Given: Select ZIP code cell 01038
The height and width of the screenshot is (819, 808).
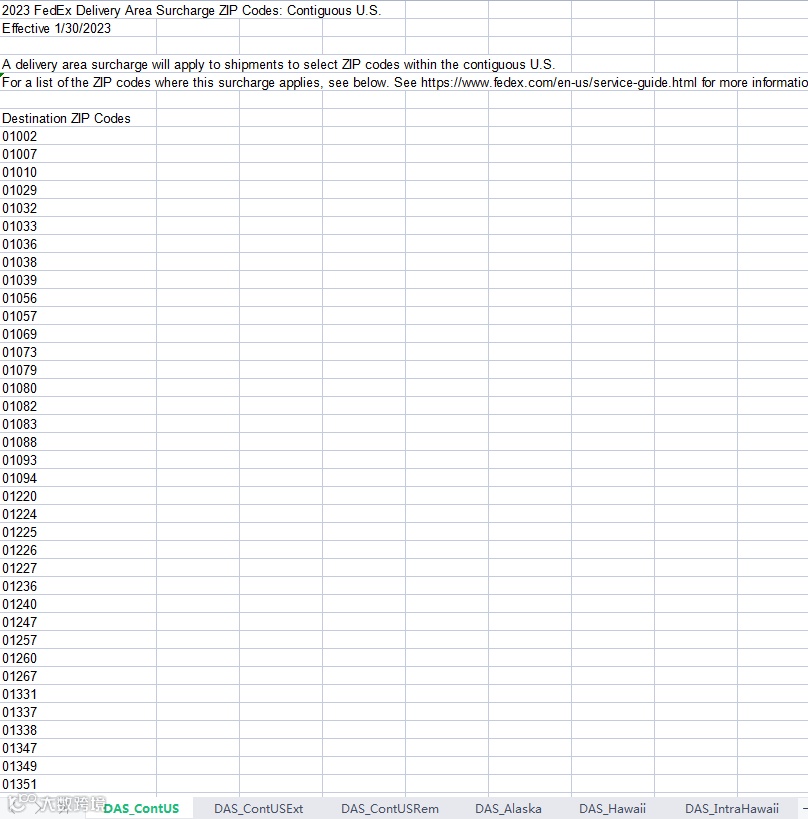Looking at the screenshot, I should tap(78, 262).
